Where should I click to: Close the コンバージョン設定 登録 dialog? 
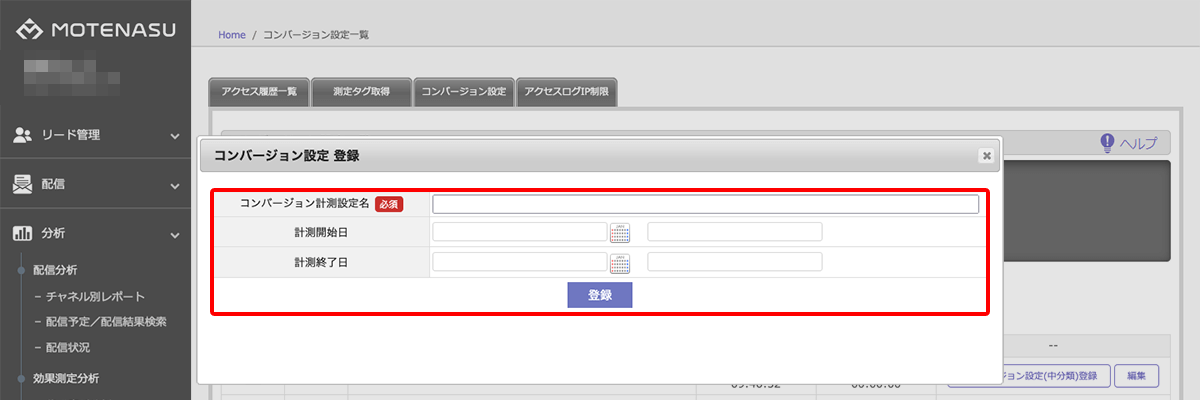pyautogui.click(x=986, y=155)
